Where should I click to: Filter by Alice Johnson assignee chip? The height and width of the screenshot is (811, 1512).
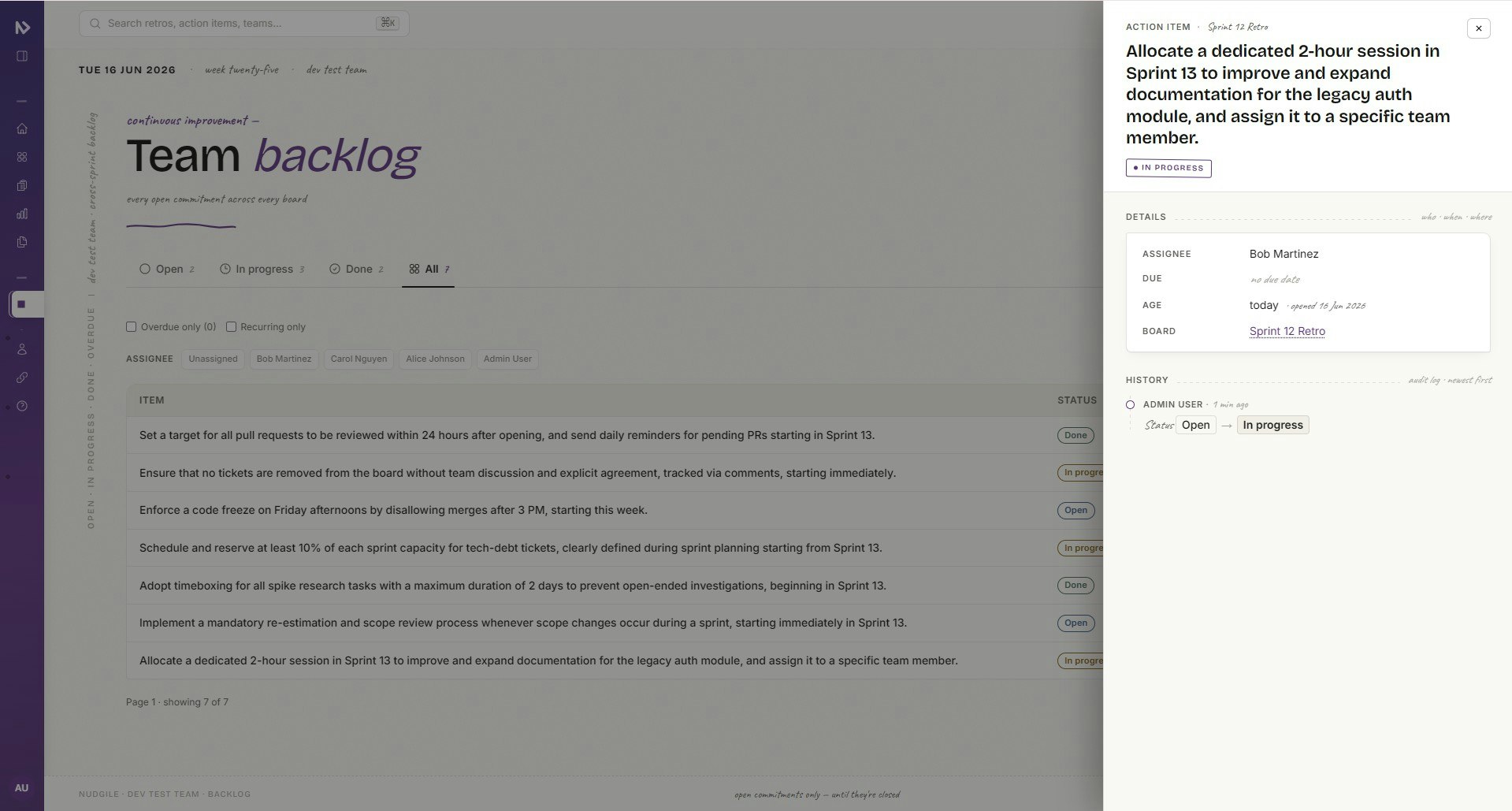435,359
